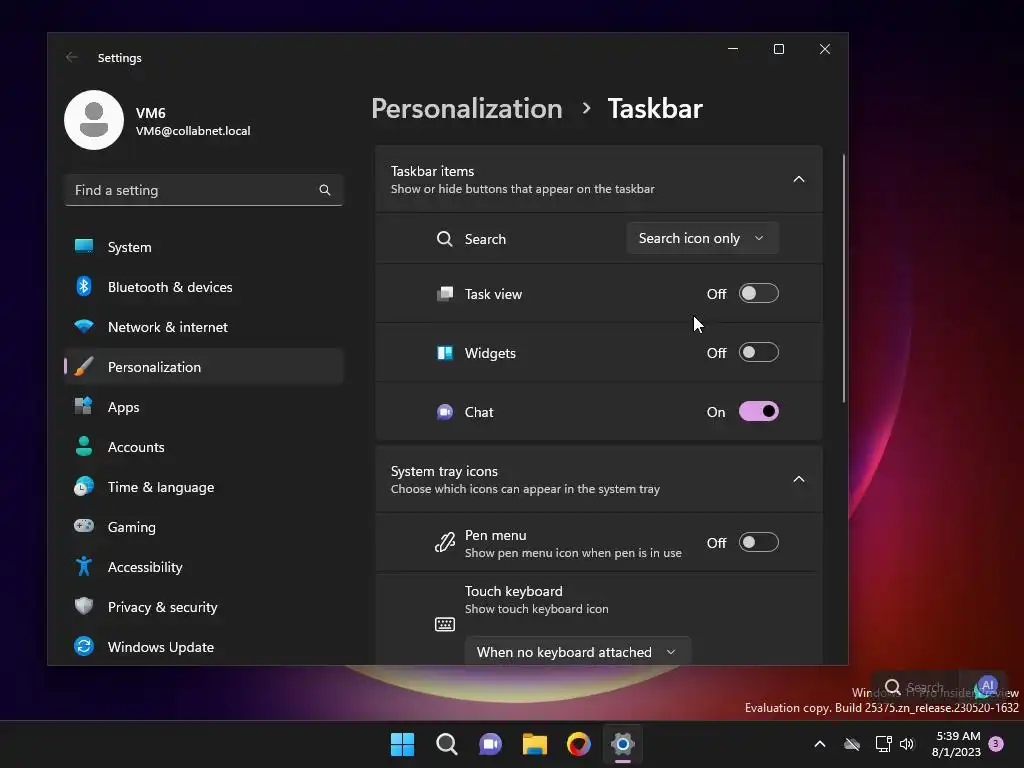The height and width of the screenshot is (768, 1024).
Task: Click the Gaming controller icon
Action: pyautogui.click(x=84, y=526)
